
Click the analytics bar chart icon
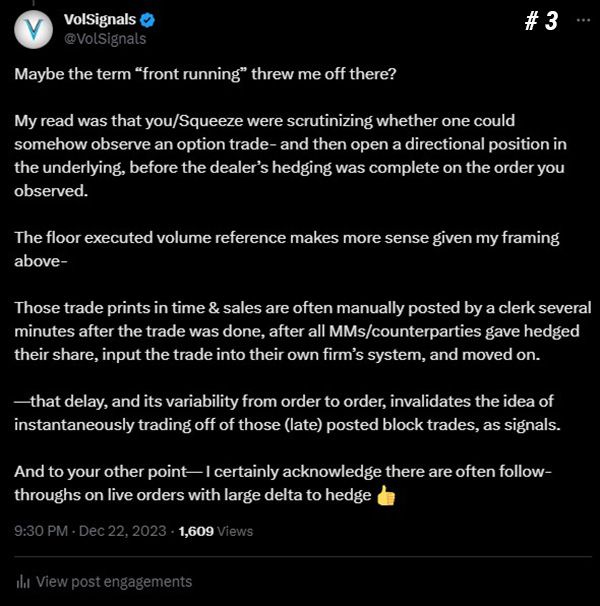tap(21, 581)
